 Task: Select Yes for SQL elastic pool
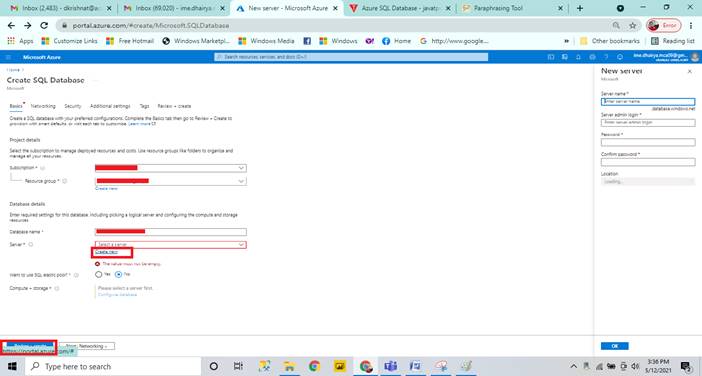click(x=98, y=274)
